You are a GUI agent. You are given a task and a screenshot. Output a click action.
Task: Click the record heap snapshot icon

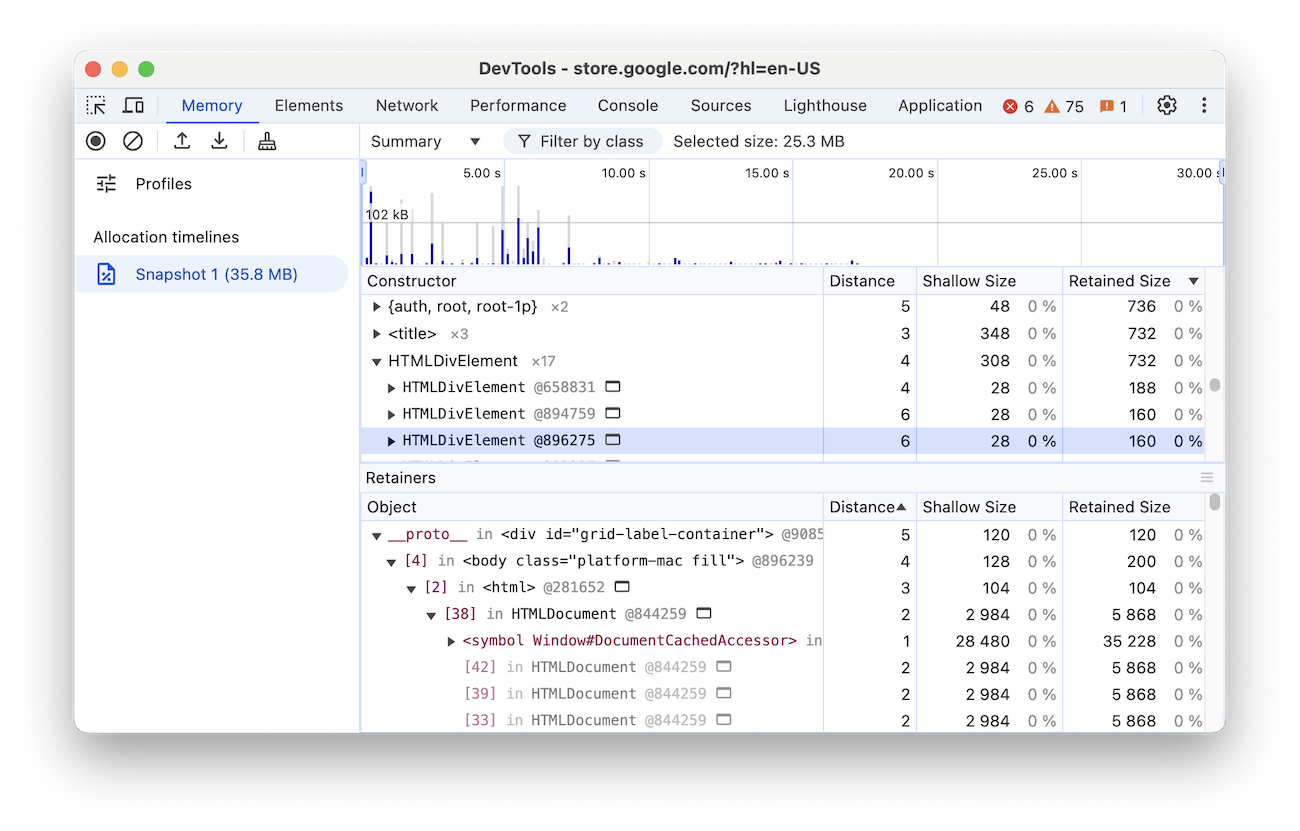(95, 140)
